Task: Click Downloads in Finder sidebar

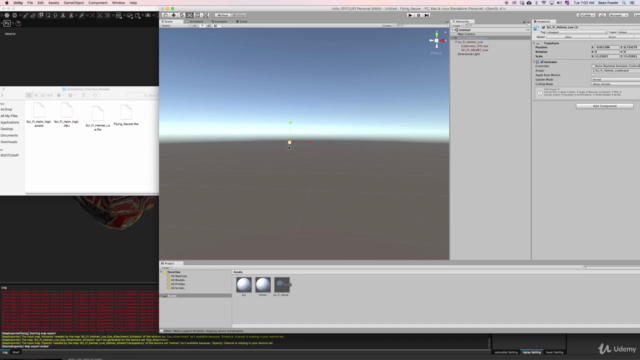Action: 9,142
